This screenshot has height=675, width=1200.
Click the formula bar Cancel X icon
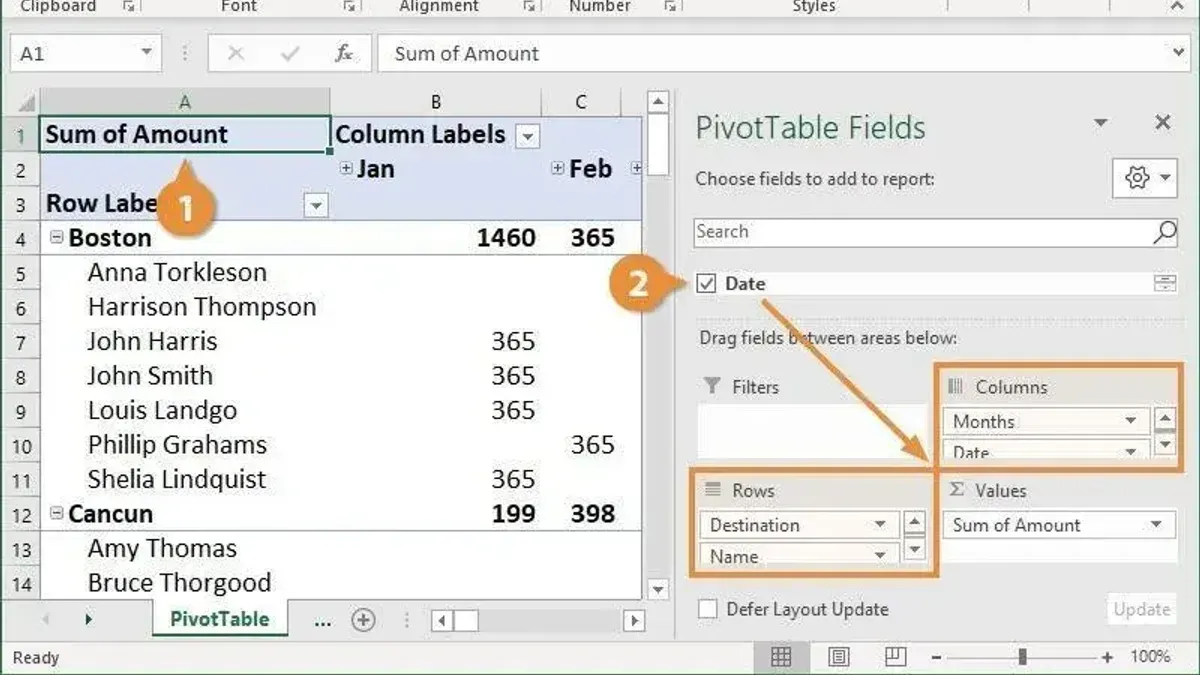[x=236, y=54]
